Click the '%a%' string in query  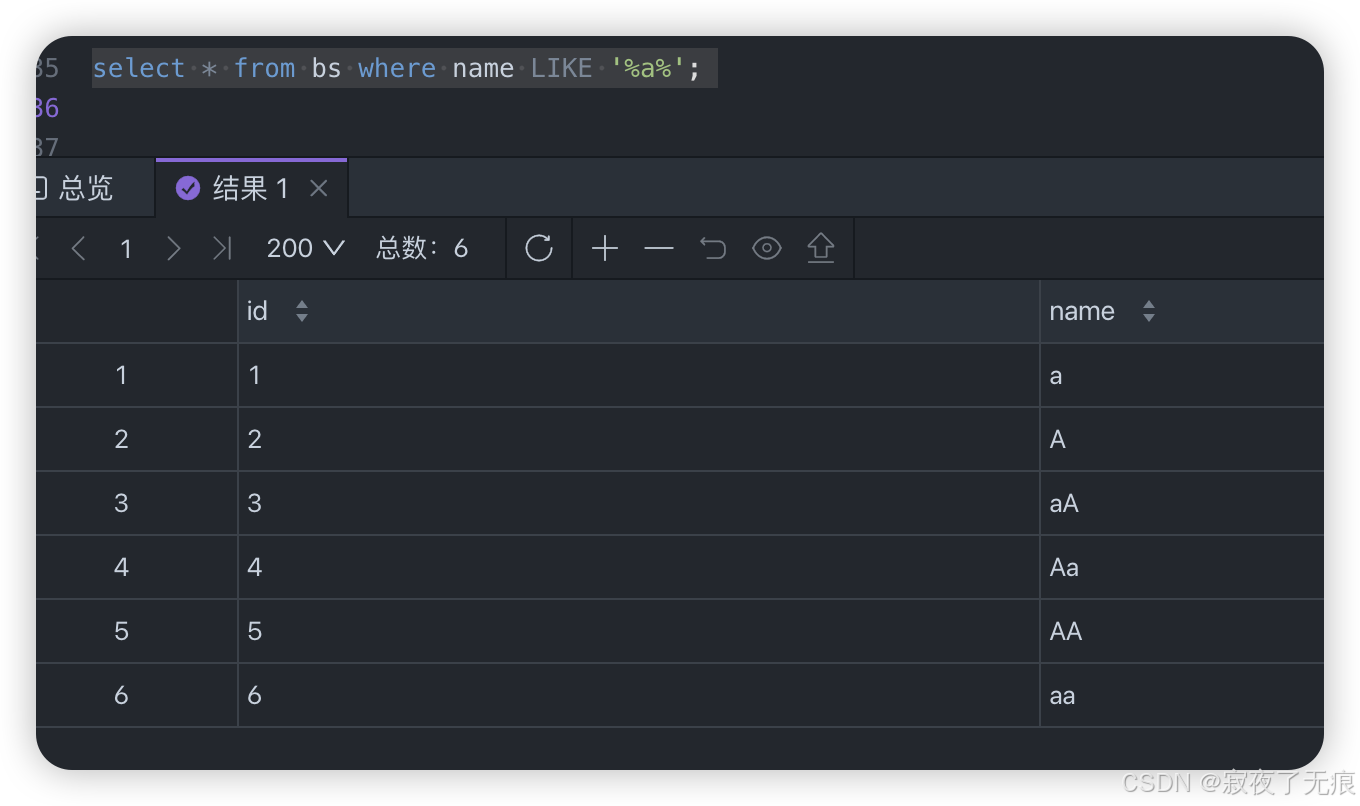tap(648, 68)
